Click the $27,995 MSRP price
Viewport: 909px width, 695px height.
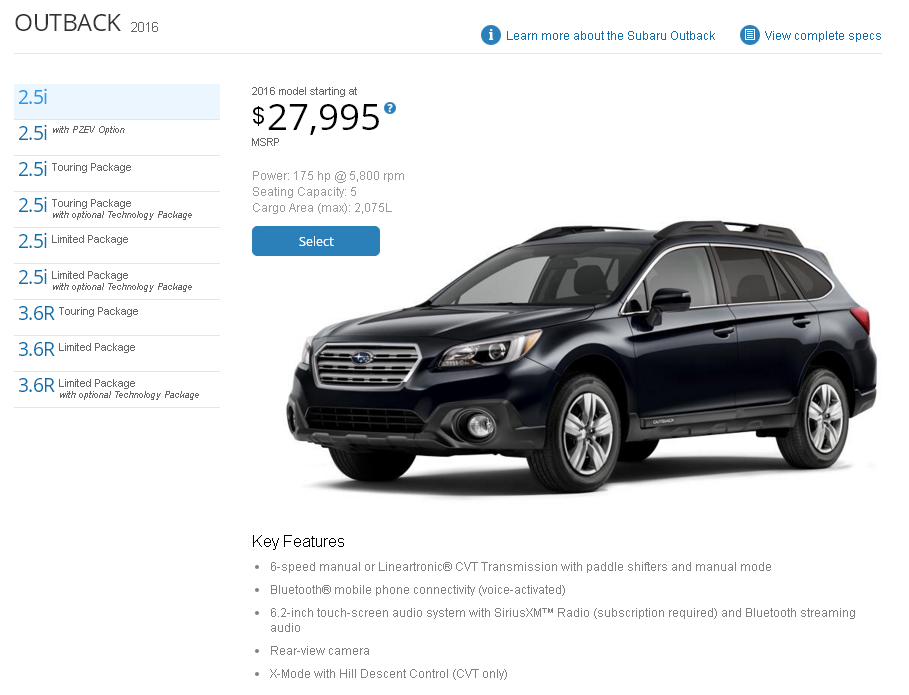316,118
